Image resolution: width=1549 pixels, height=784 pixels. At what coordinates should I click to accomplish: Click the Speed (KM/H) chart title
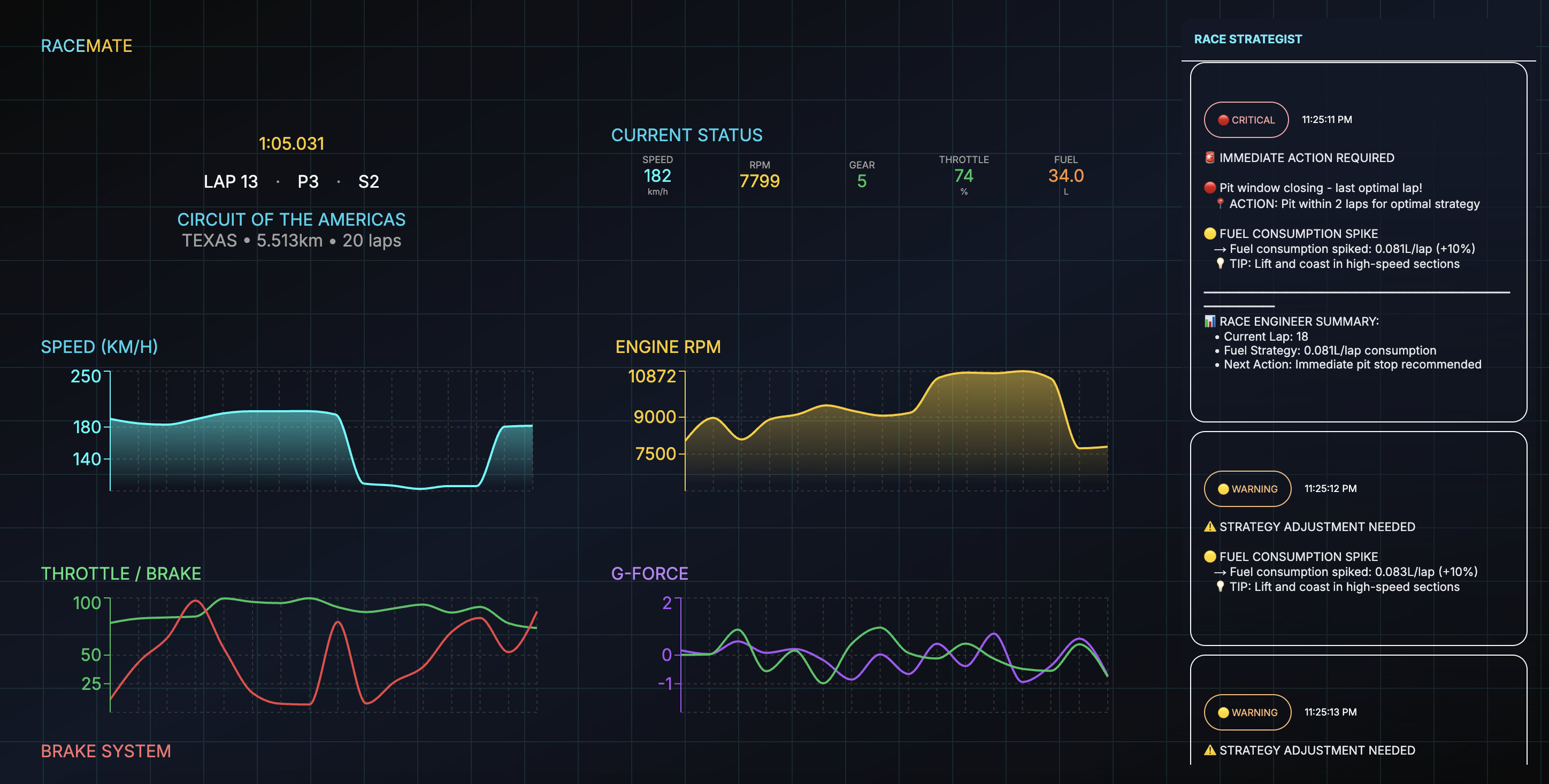[x=99, y=347]
